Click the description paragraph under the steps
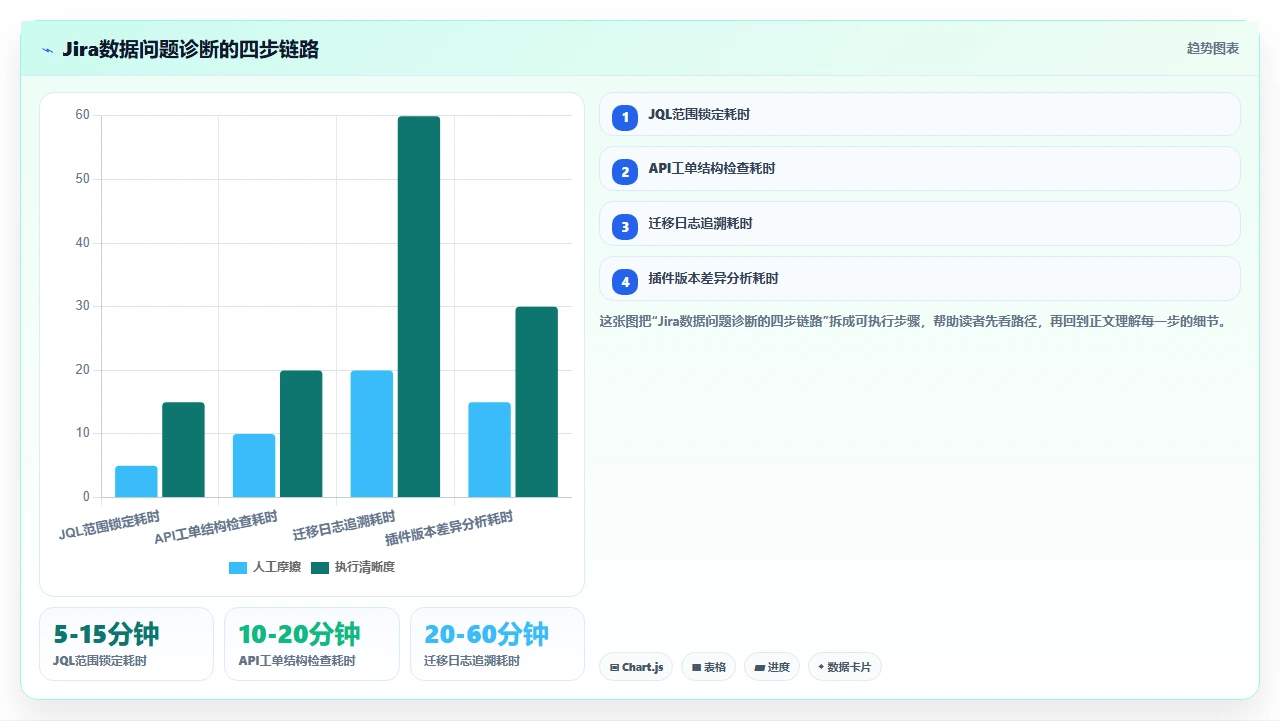The image size is (1280, 721). 913,322
